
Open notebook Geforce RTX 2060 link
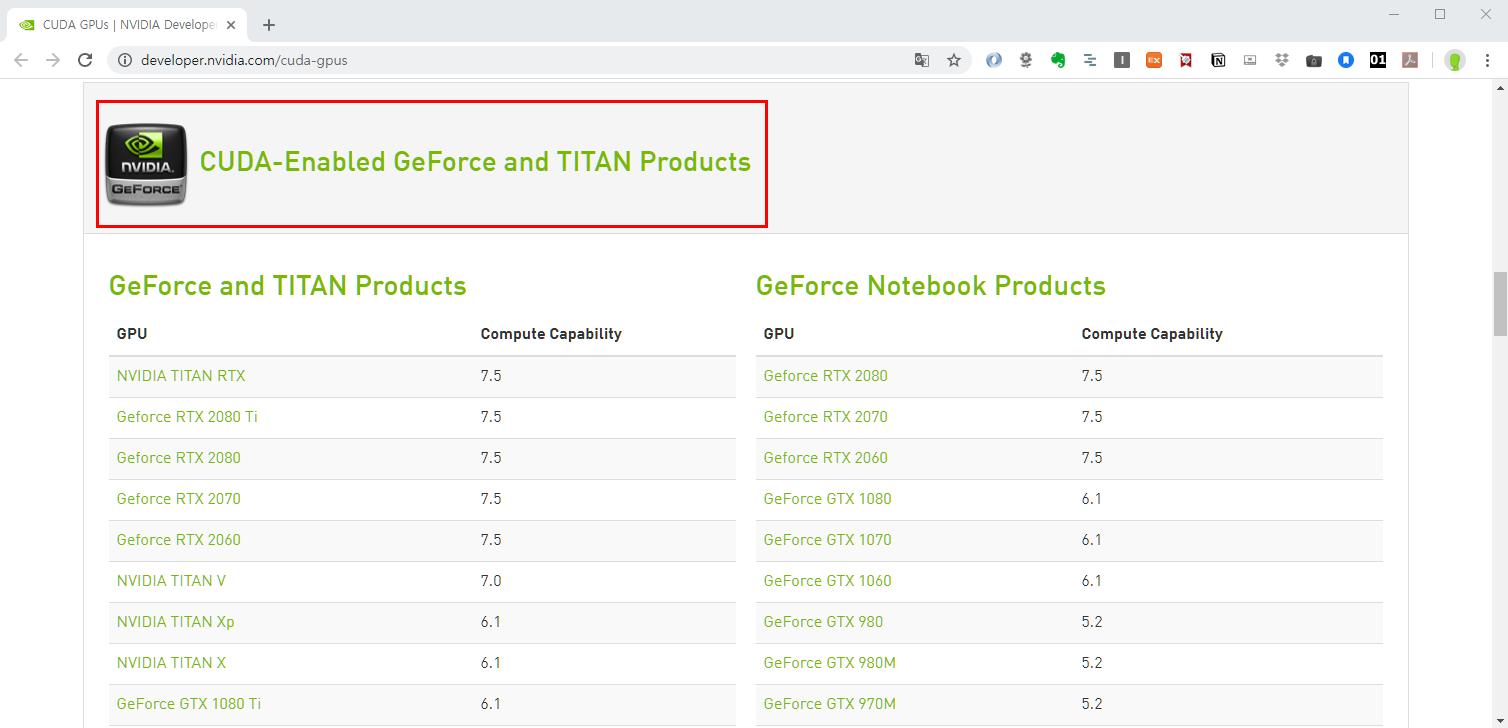click(825, 458)
